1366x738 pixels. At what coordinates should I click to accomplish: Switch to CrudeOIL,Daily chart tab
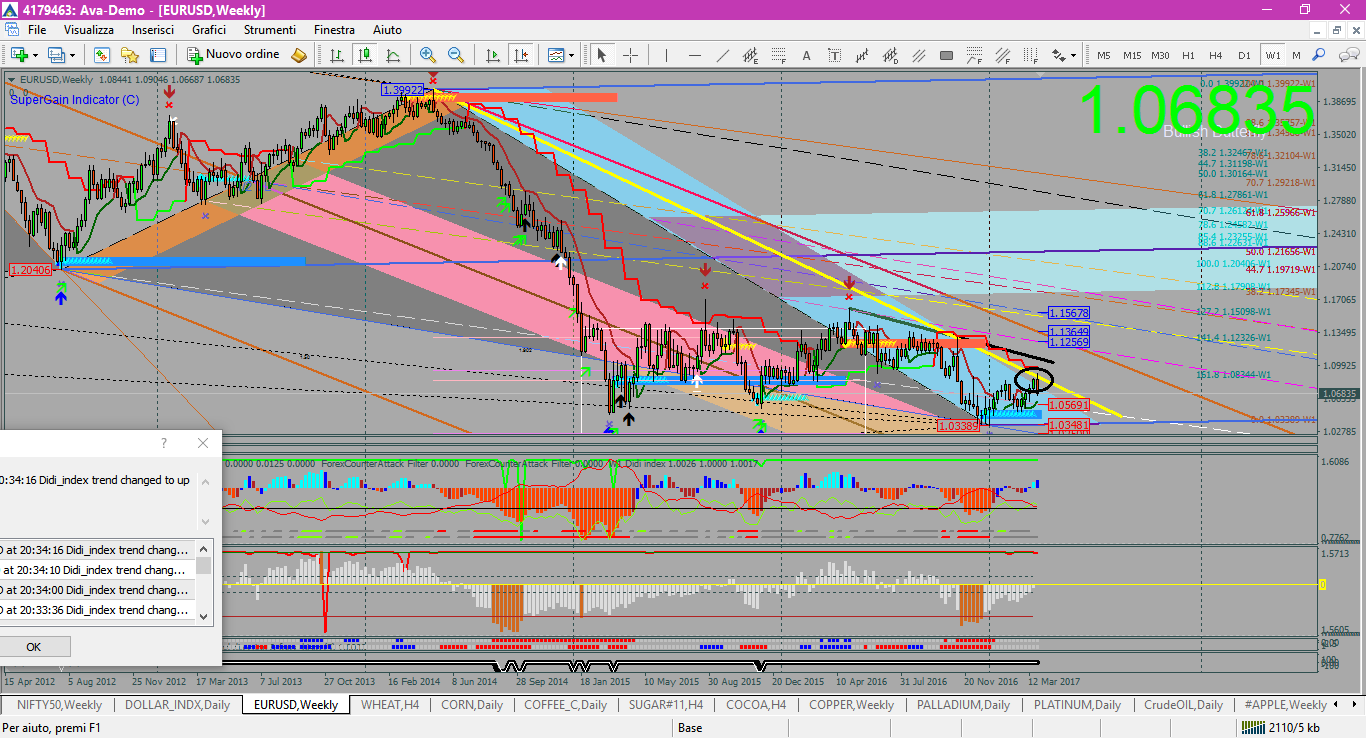tap(1183, 704)
